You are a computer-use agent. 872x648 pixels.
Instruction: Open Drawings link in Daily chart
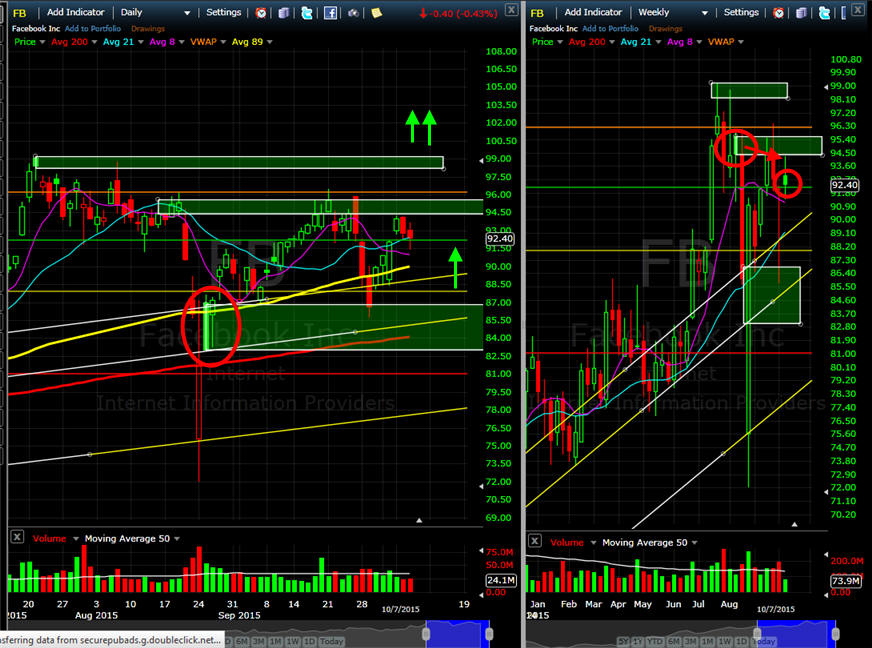click(148, 28)
